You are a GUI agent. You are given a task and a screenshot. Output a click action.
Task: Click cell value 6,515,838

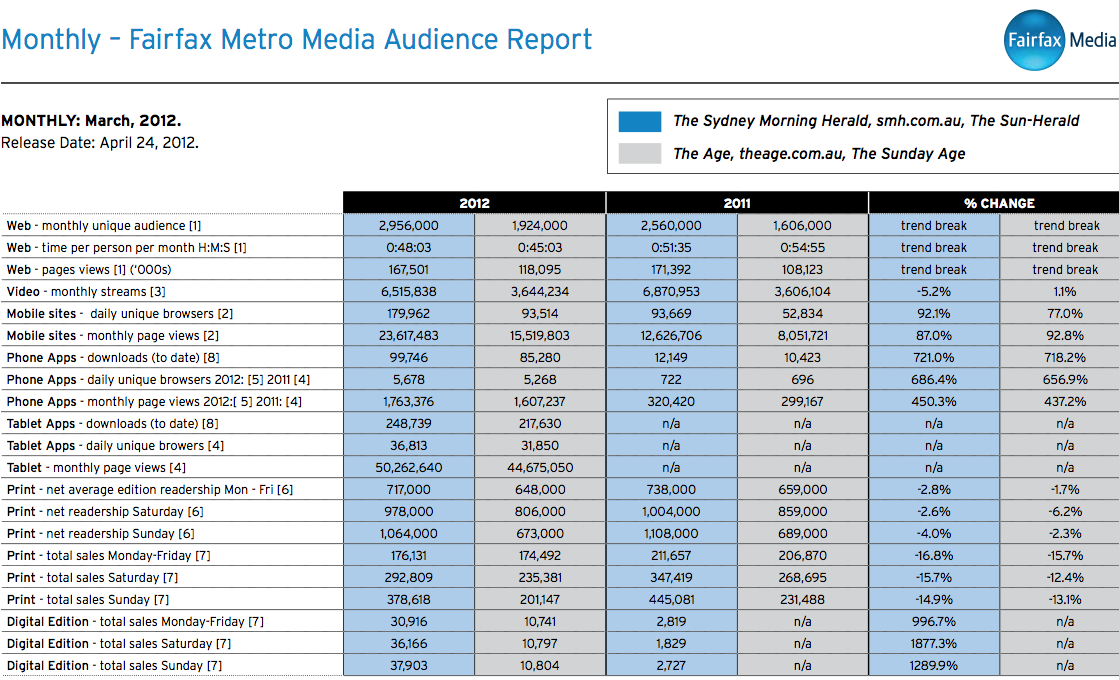click(409, 292)
